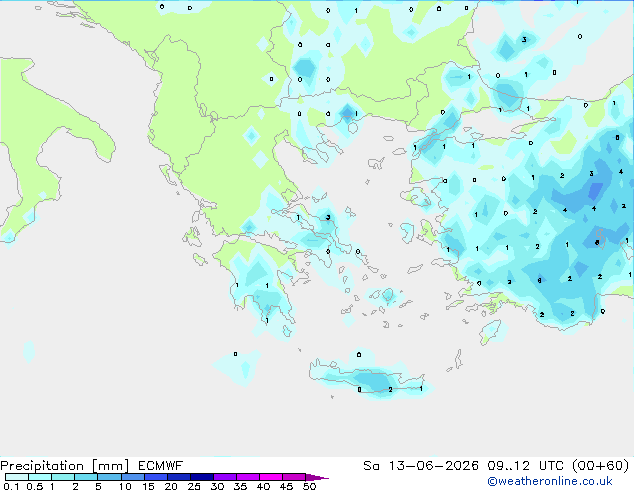Click the '15' legend scale label
This screenshot has width=634, height=490.
(148, 486)
